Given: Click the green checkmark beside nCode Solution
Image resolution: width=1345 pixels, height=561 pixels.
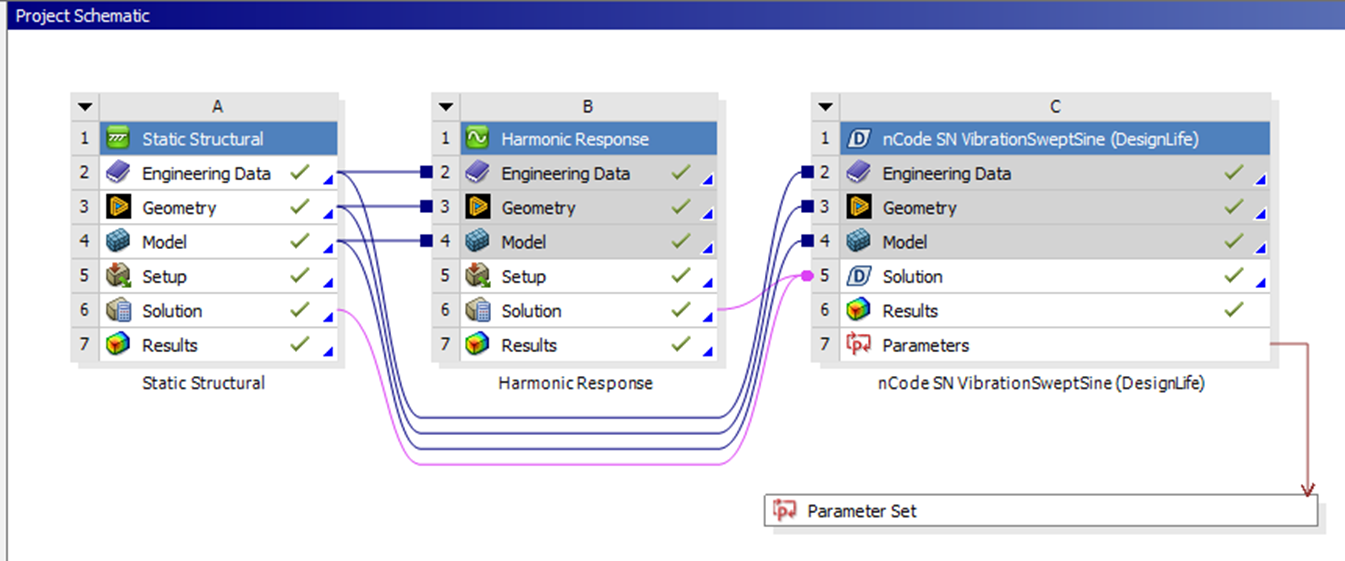Looking at the screenshot, I should (1234, 275).
